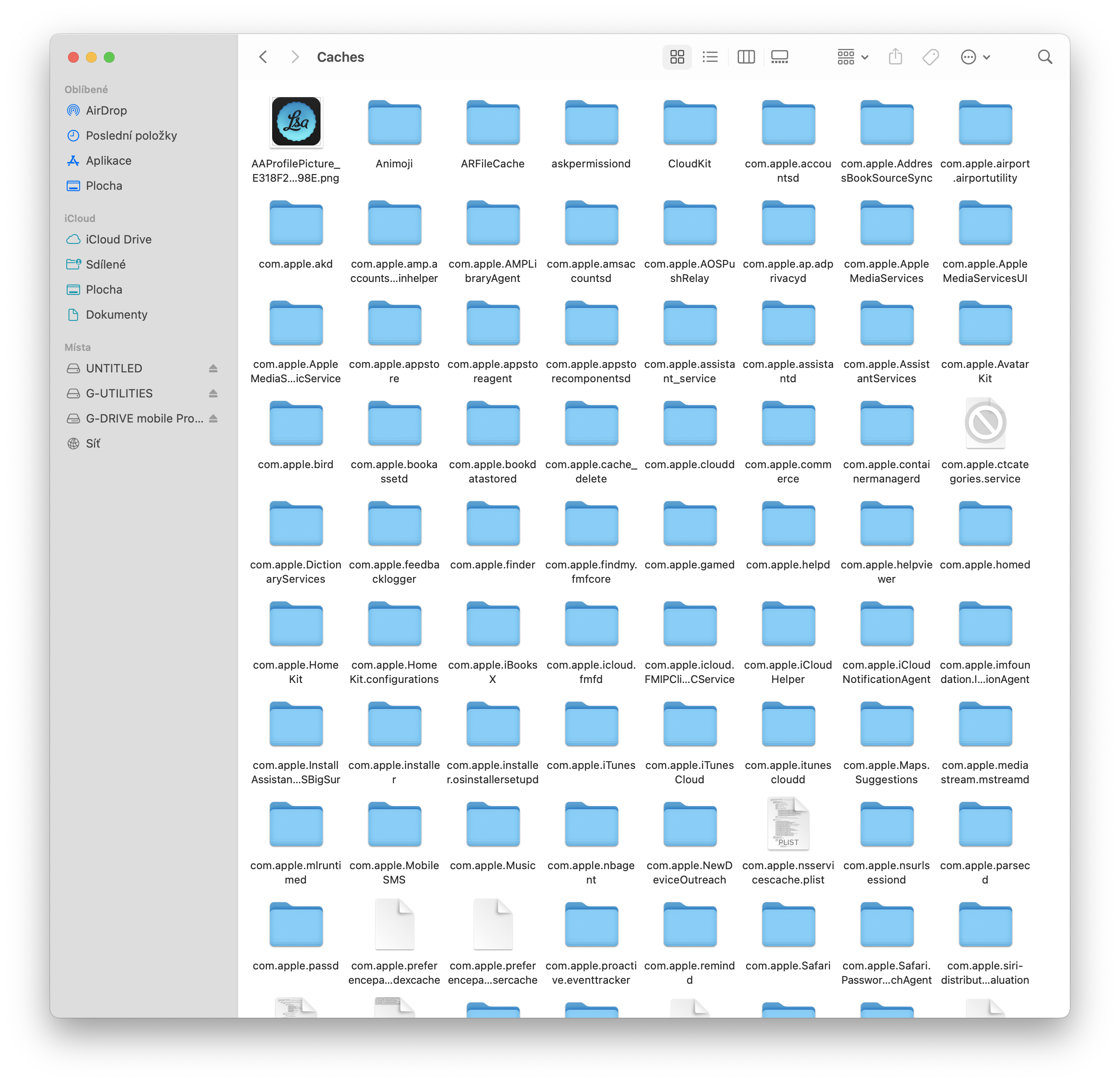Select iCloud Drive in sidebar
The width and height of the screenshot is (1120, 1084).
(118, 239)
